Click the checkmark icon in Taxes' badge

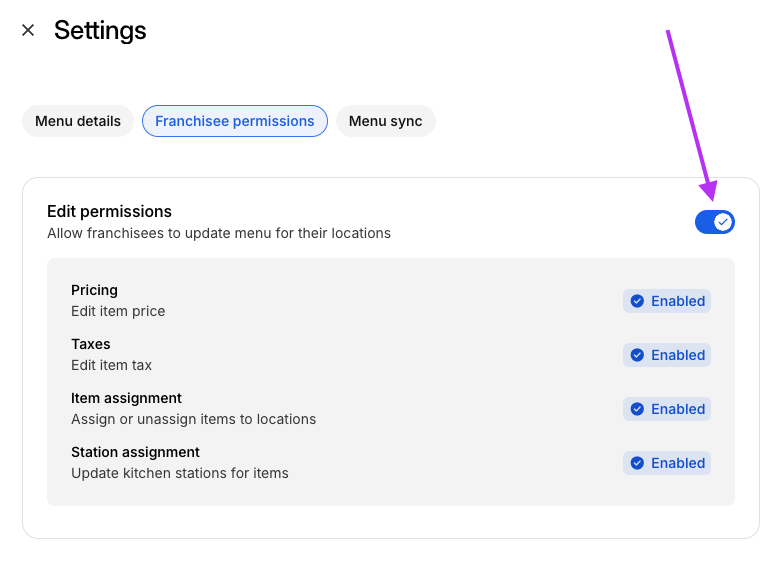(637, 355)
